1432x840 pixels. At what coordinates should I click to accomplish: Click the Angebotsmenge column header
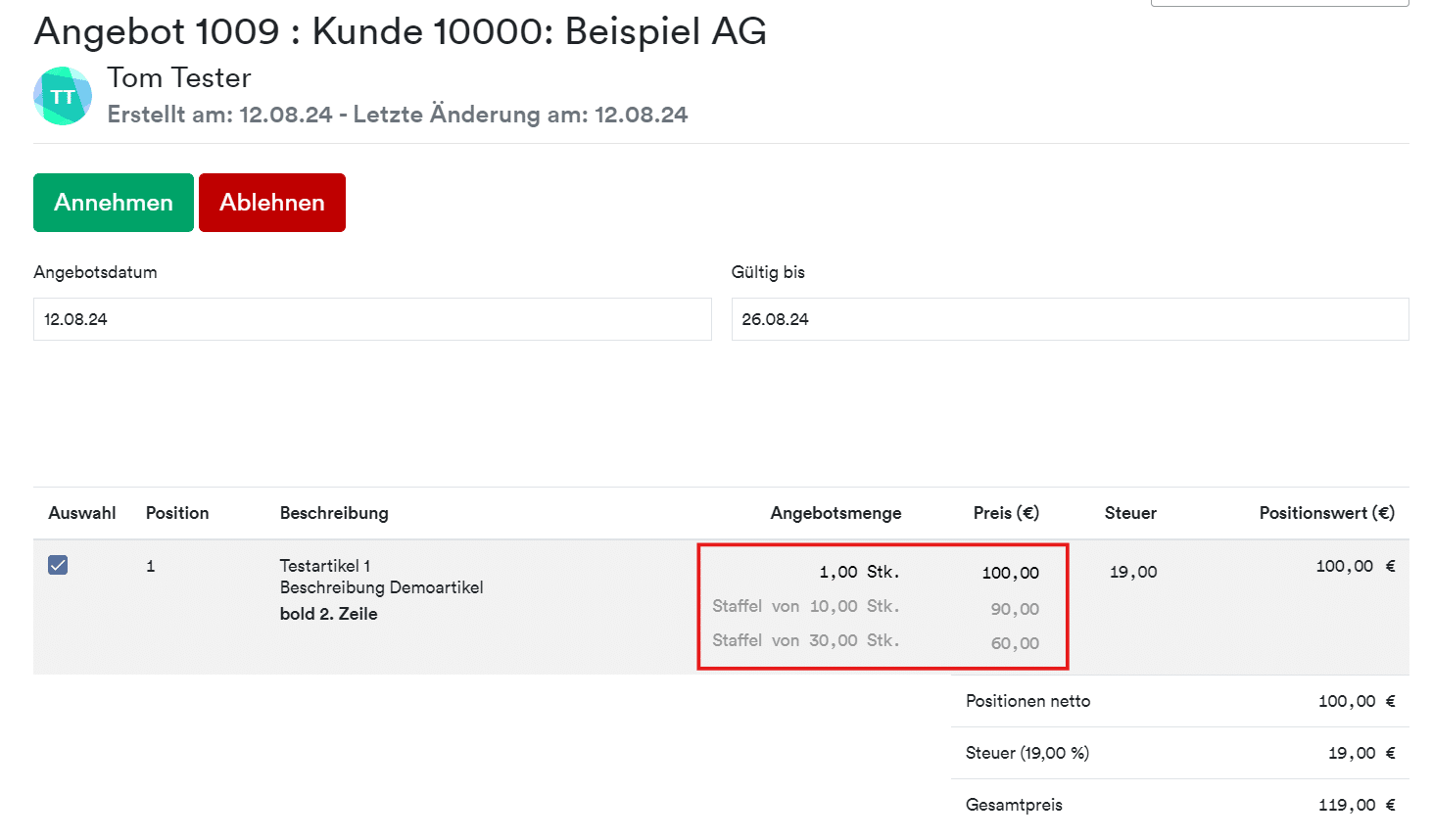coord(835,513)
